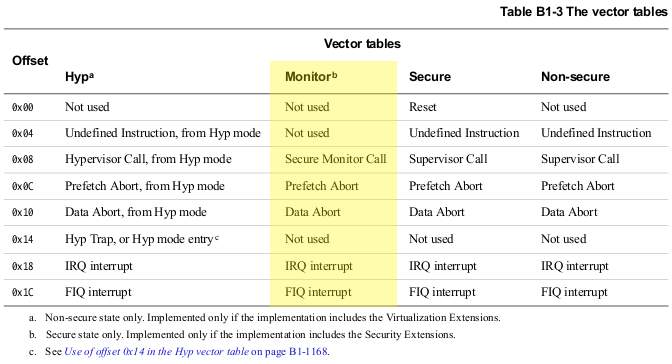Image resolution: width=672 pixels, height=364 pixels.
Task: Select the 'Vector tables' group heading
Action: coord(362,44)
